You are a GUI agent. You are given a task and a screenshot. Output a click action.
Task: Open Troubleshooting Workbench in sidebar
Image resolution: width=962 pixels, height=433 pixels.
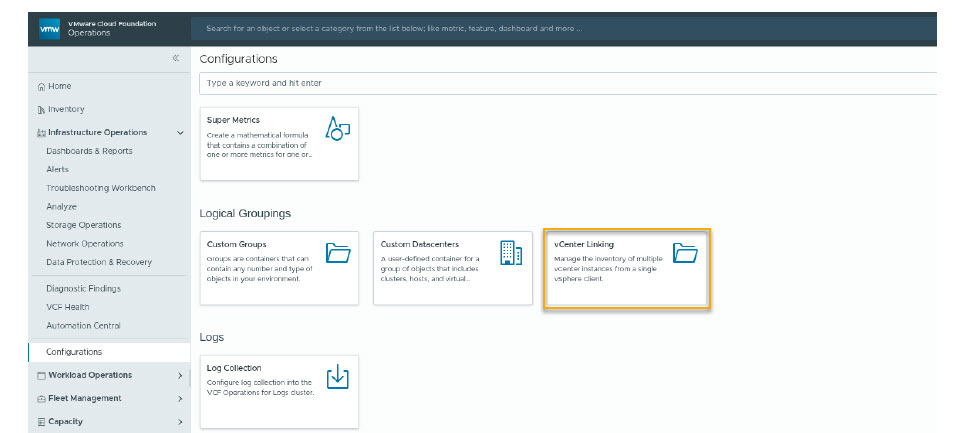(x=100, y=188)
